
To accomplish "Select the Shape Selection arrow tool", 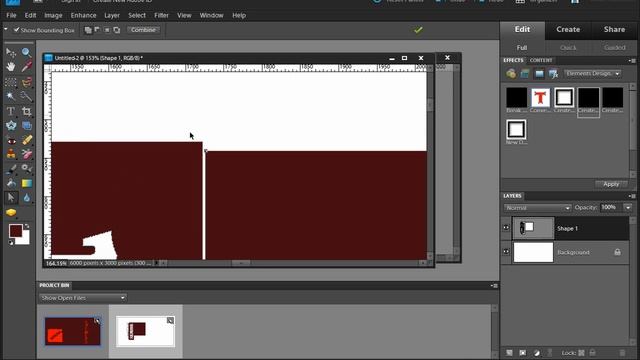I will pos(11,198).
